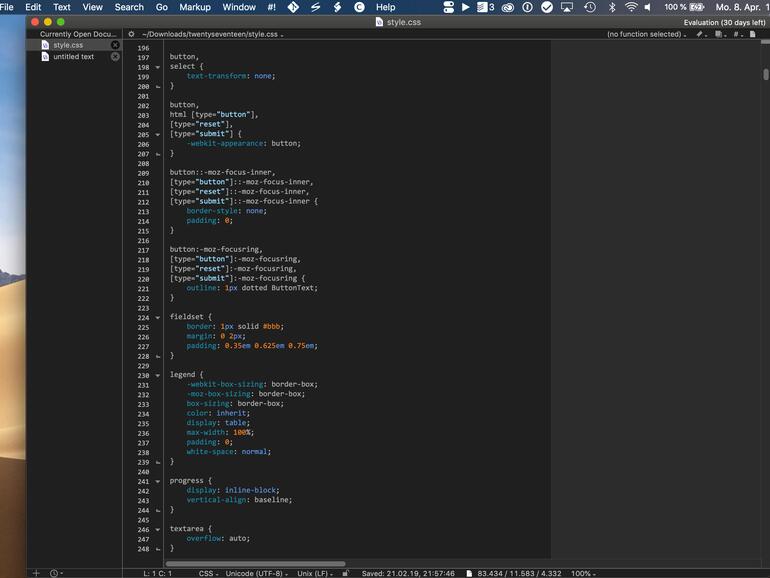Open the Markup menu
The width and height of the screenshot is (770, 578).
pos(194,7)
